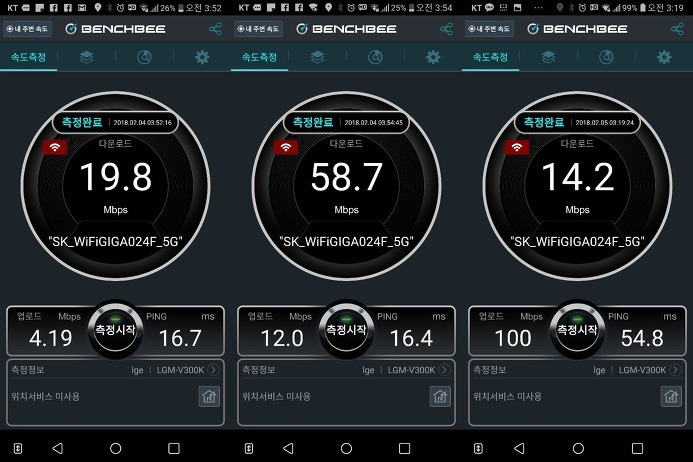The image size is (693, 462).
Task: Tap nav bar toggle icon under 58.7 Mbps screen
Action: click(x=249, y=448)
